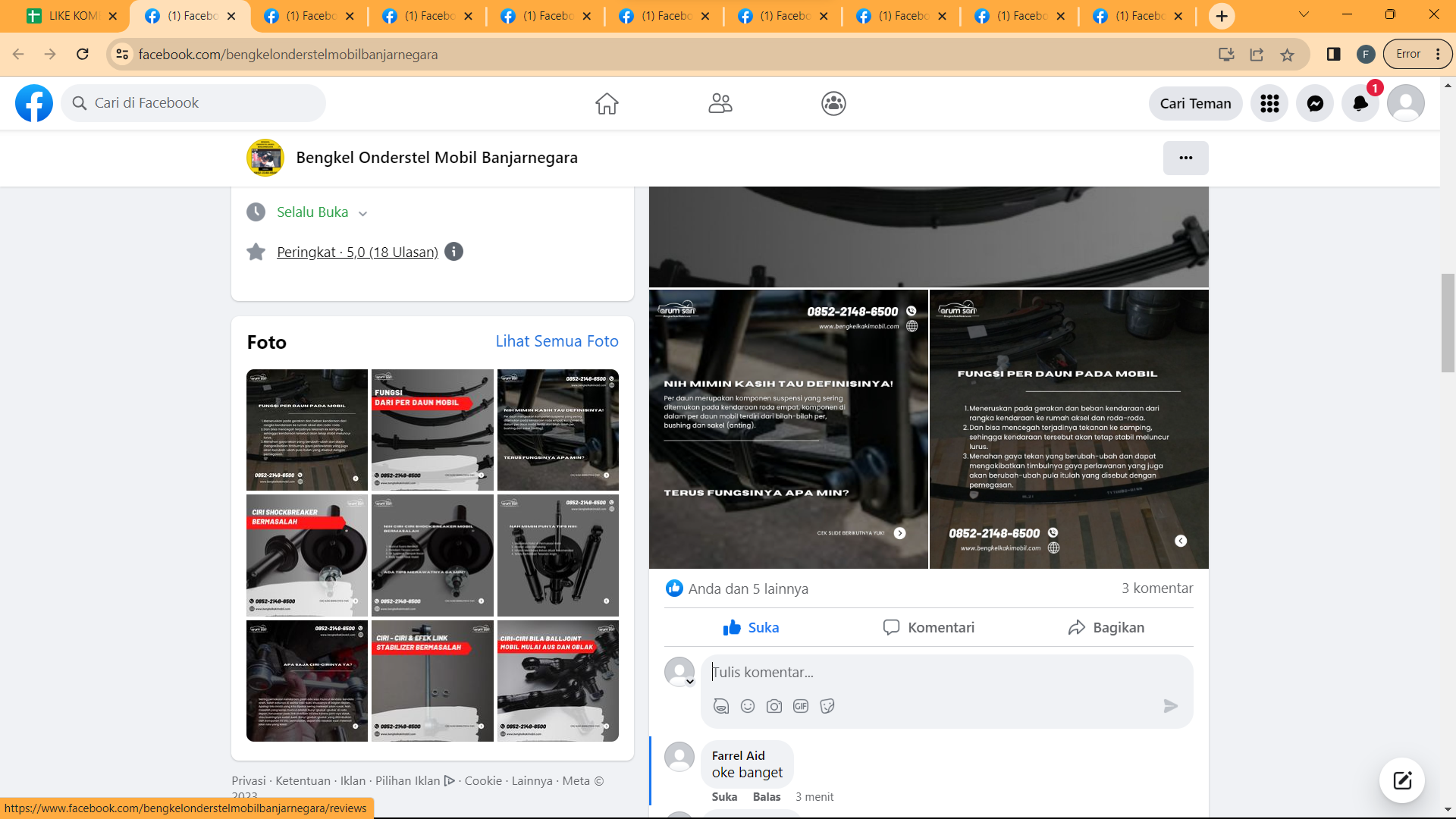Toggle the browser side panel
The height and width of the screenshot is (819, 1456).
(x=1333, y=54)
